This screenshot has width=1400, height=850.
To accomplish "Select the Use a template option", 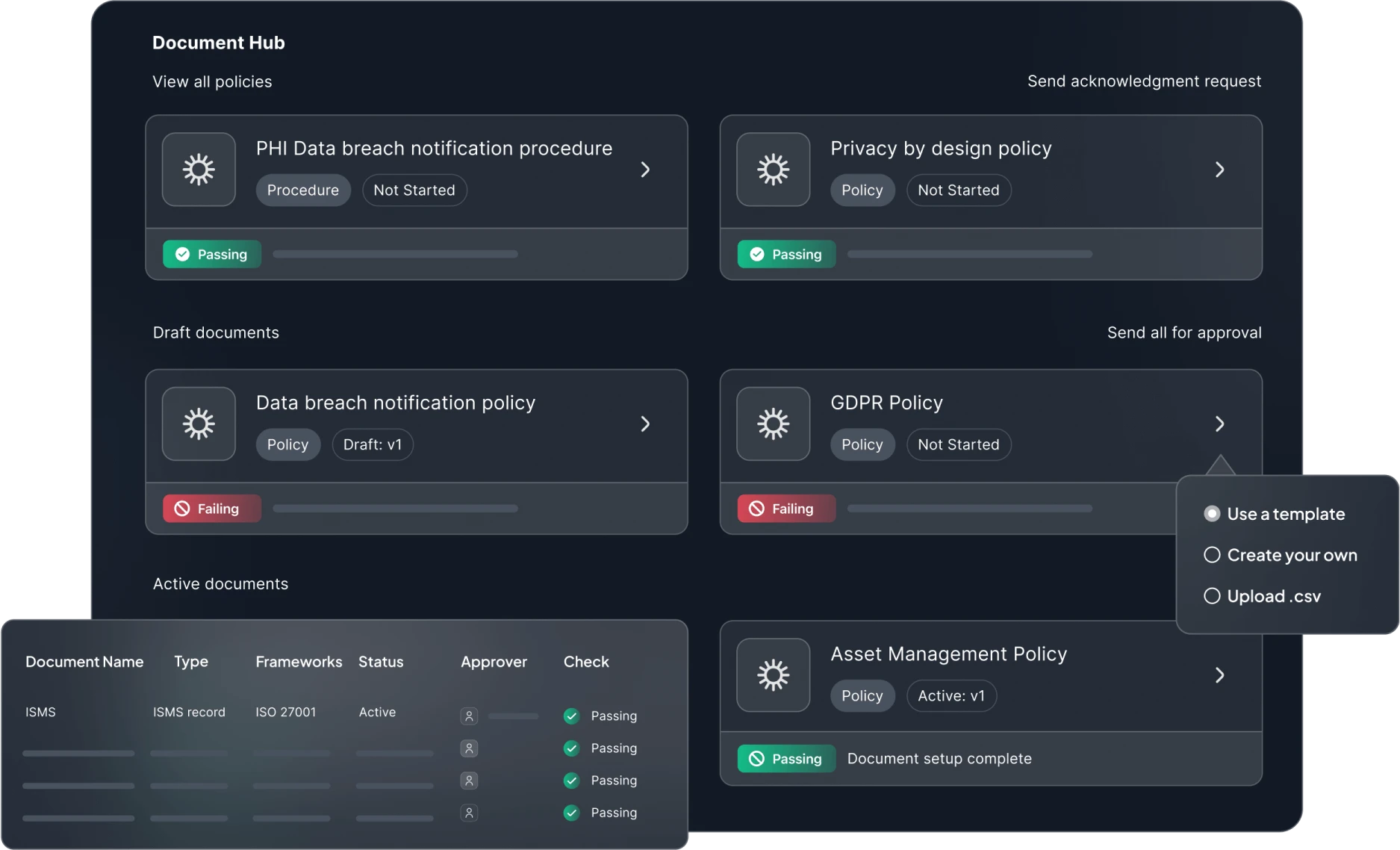I will point(1212,514).
